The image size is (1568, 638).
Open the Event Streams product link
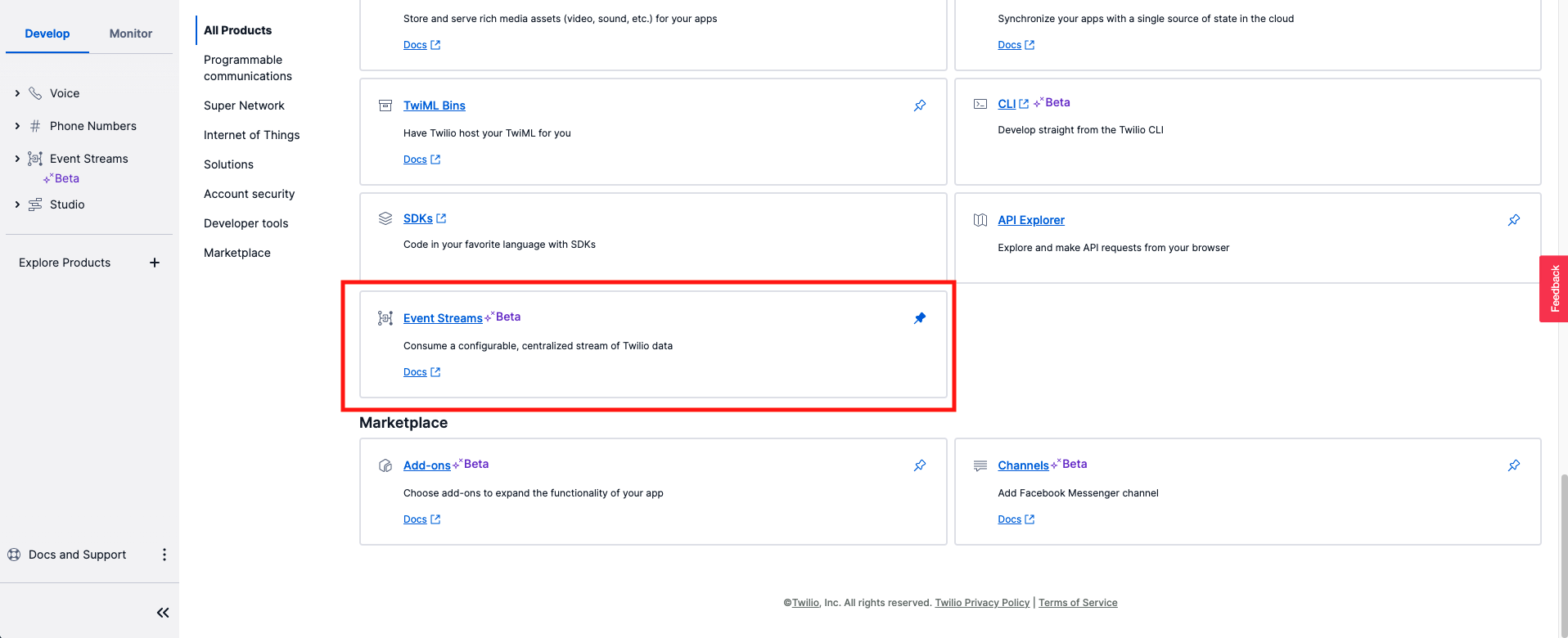443,318
